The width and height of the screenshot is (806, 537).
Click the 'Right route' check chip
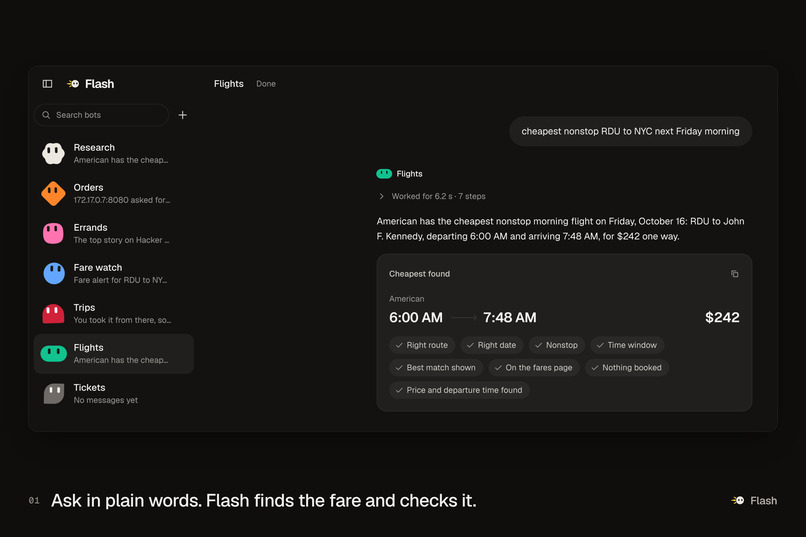click(422, 345)
